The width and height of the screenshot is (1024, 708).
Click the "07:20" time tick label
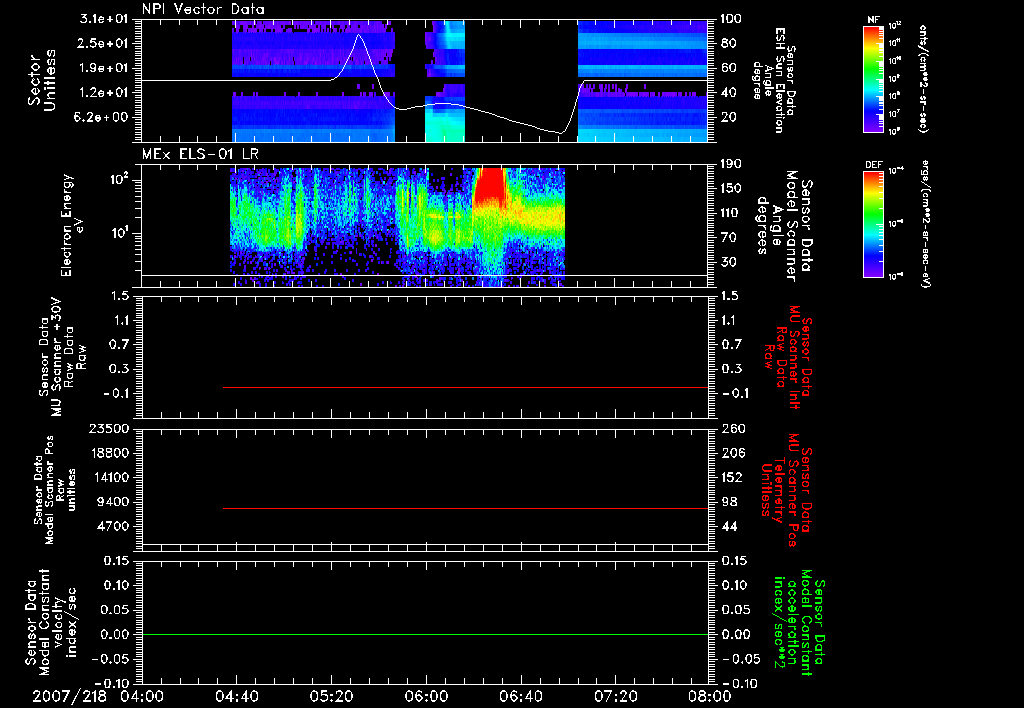pos(615,697)
